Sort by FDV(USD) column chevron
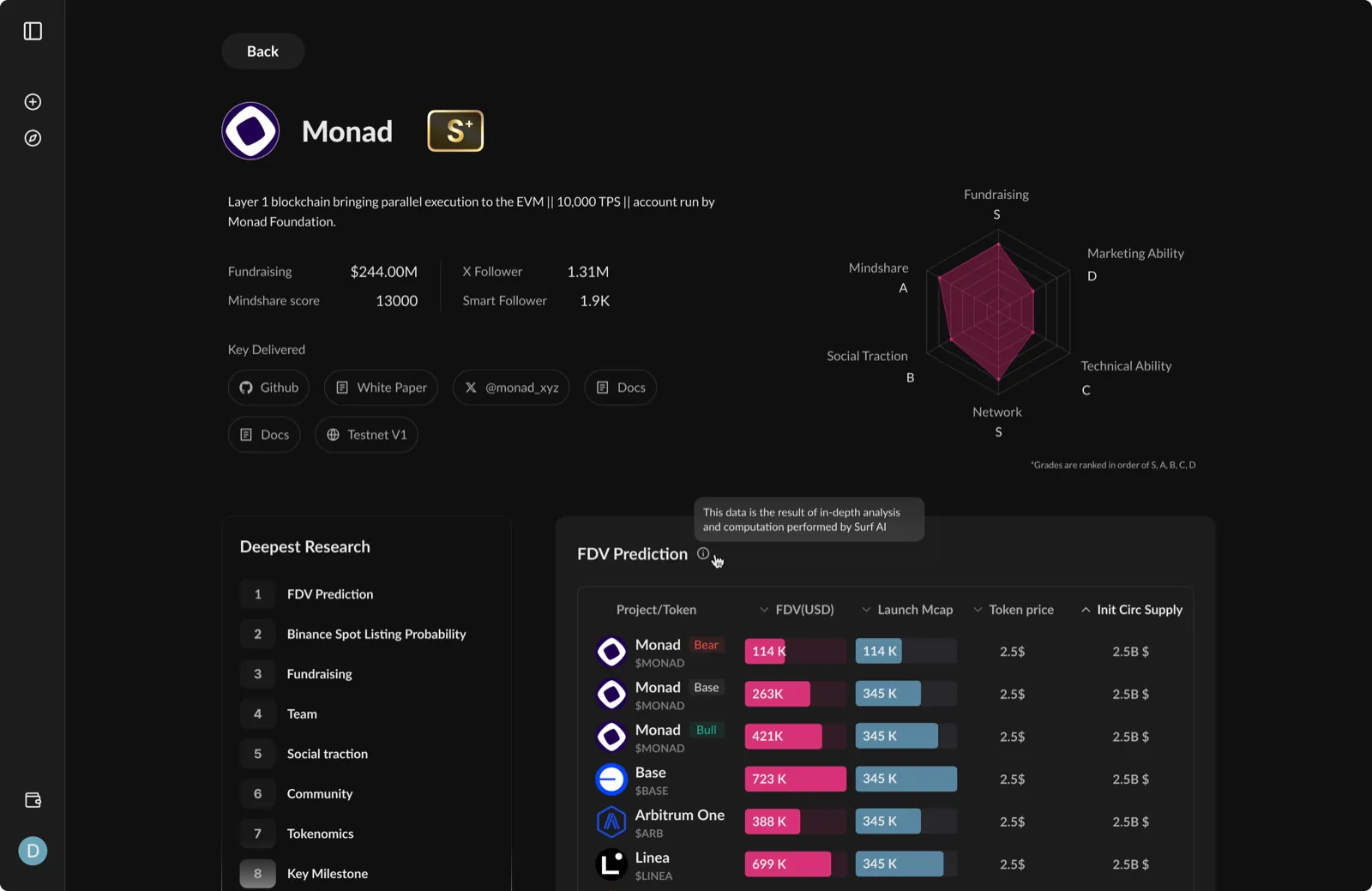This screenshot has width=1372, height=891. 764,610
